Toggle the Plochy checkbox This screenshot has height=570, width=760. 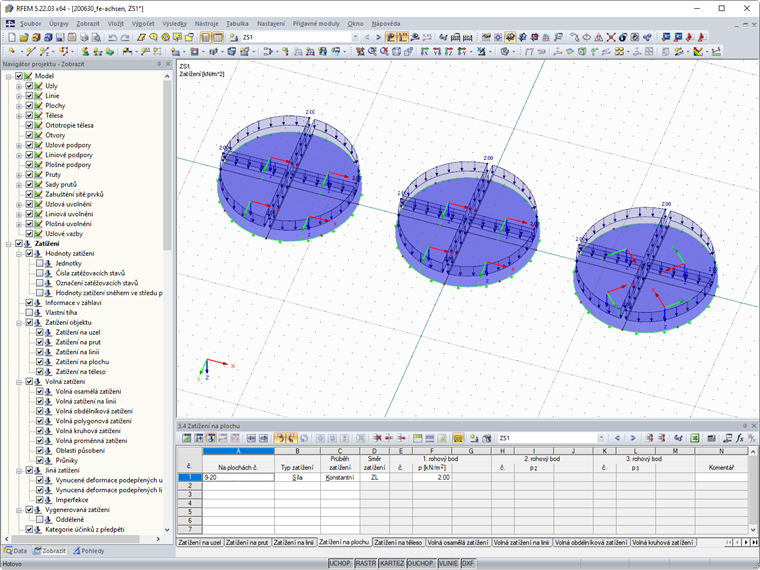(29, 106)
